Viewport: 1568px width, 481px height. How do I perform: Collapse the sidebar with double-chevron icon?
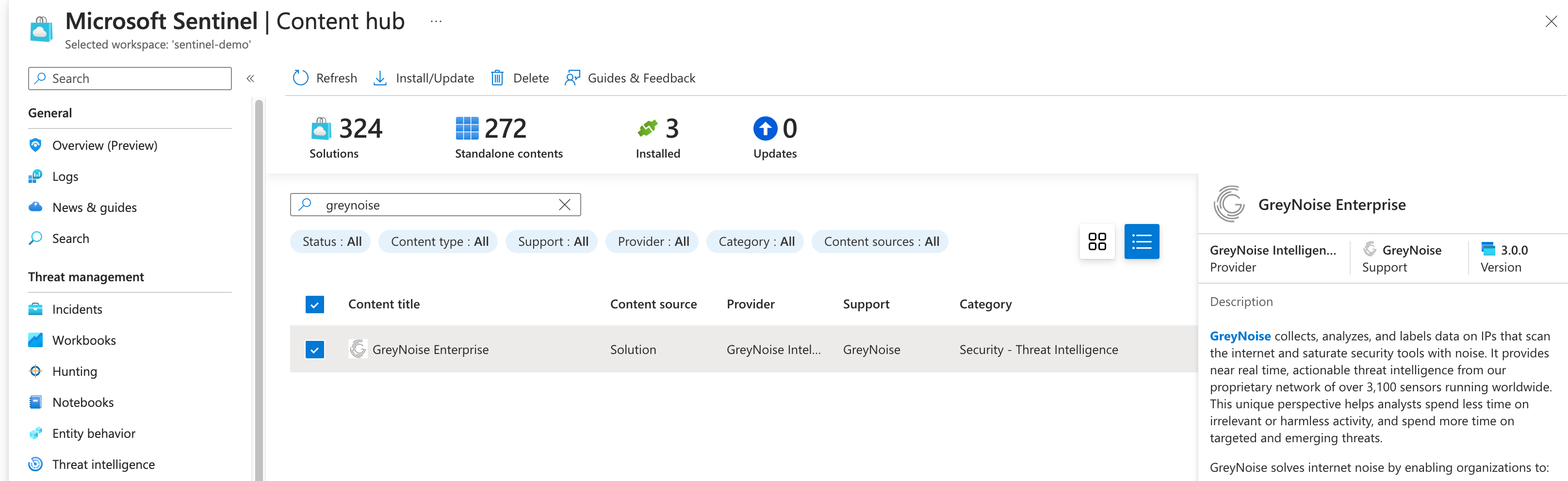pyautogui.click(x=250, y=79)
